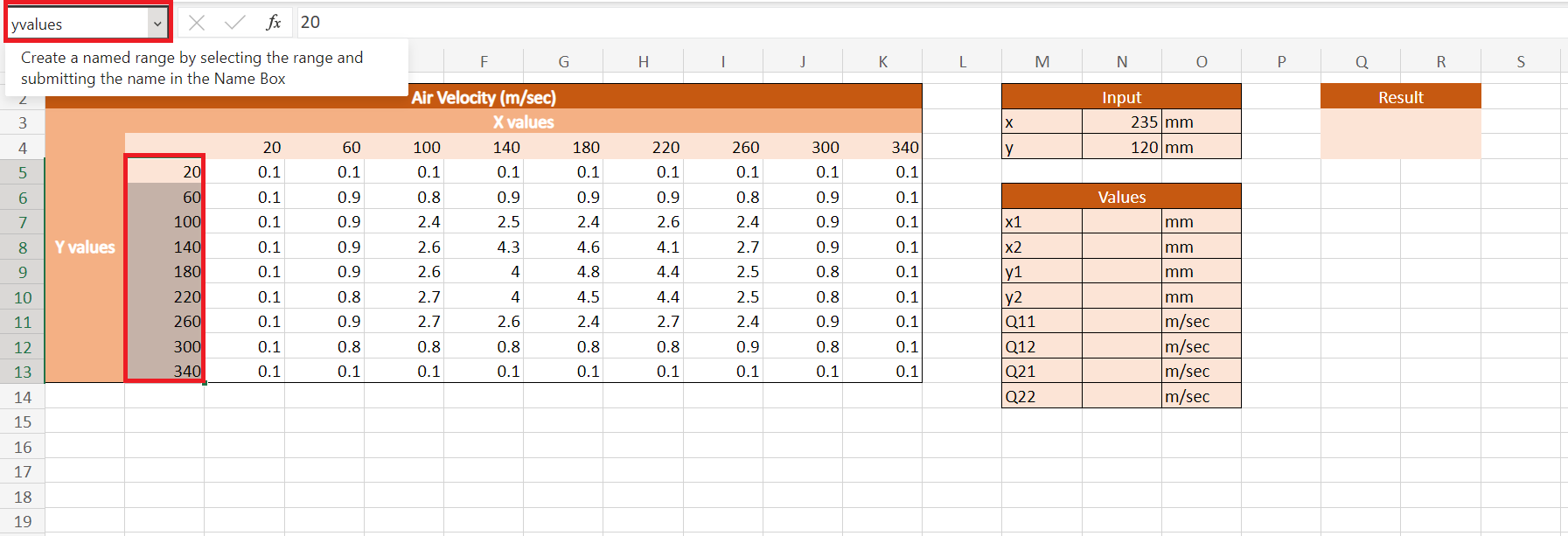This screenshot has width=1568, height=536.
Task: Select the empty value cell next to Q22
Action: click(x=1121, y=396)
